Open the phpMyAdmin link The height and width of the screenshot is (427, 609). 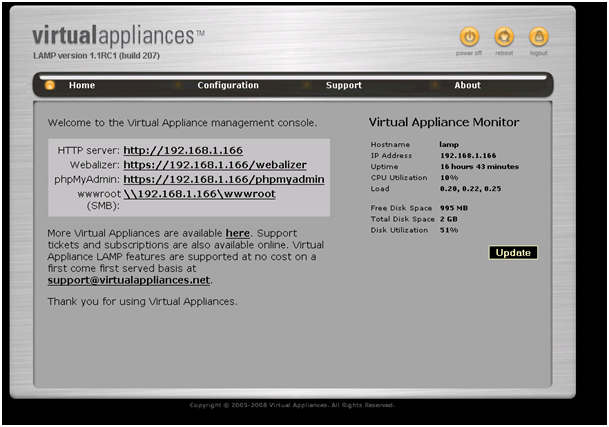[x=224, y=179]
